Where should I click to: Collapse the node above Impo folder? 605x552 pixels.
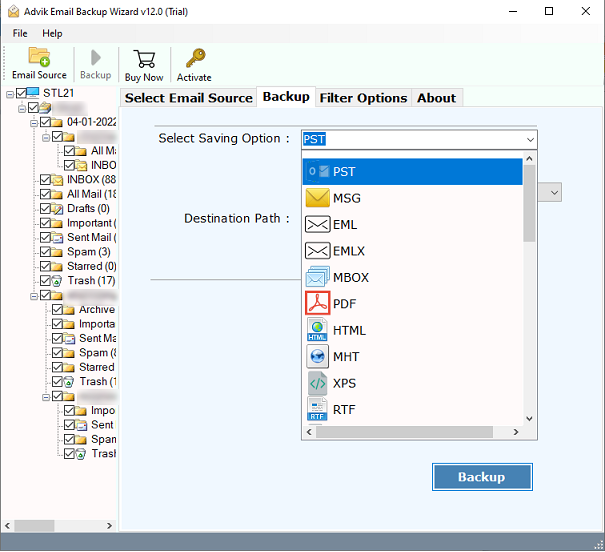46,397
